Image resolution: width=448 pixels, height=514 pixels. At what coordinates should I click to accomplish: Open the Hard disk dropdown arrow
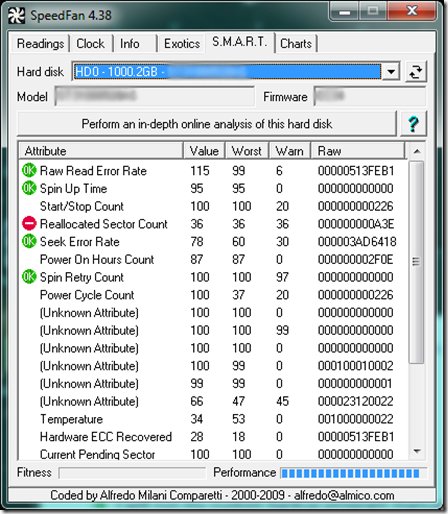point(391,71)
